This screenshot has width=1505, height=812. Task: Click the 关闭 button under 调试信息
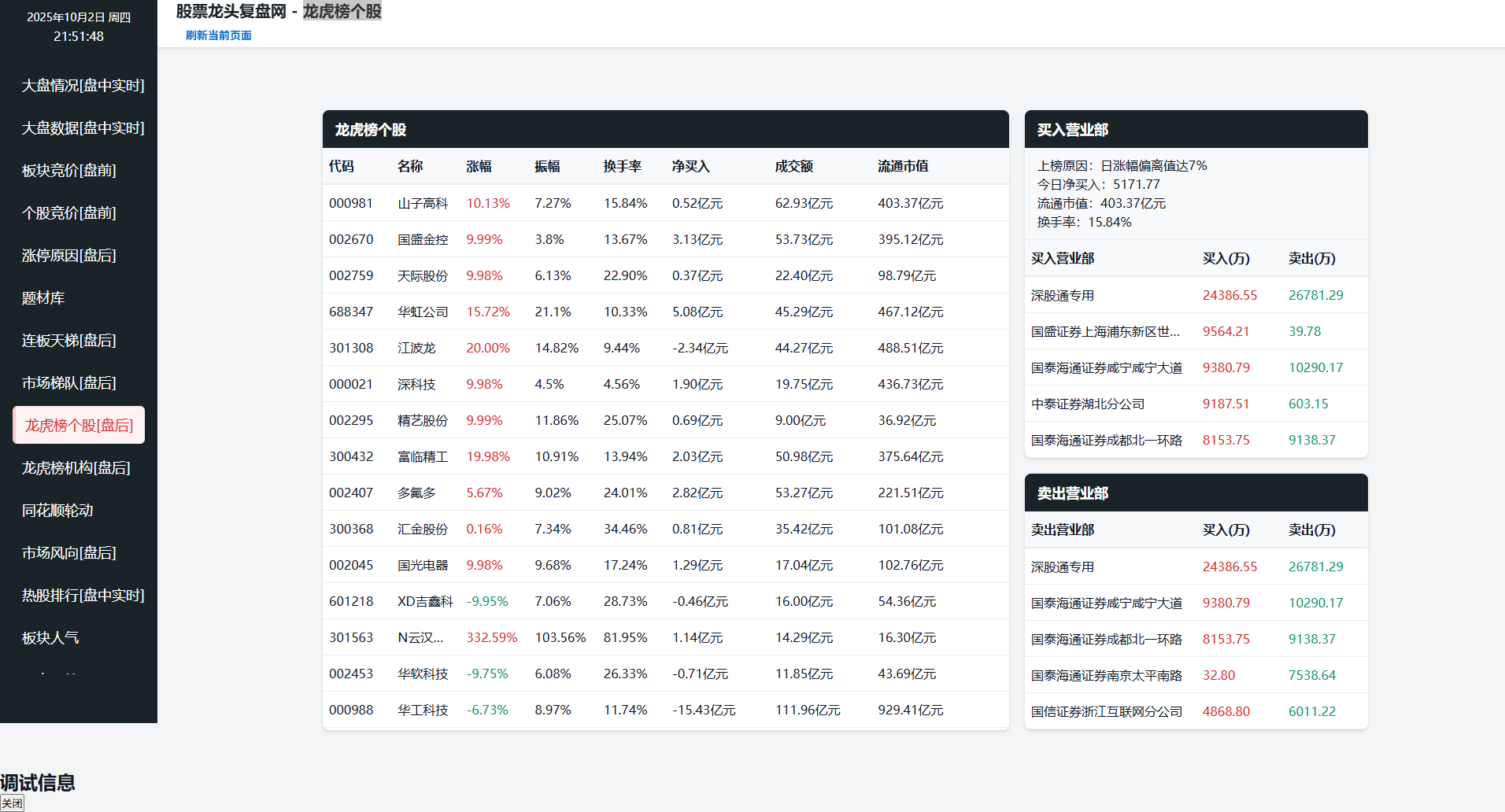[12, 803]
